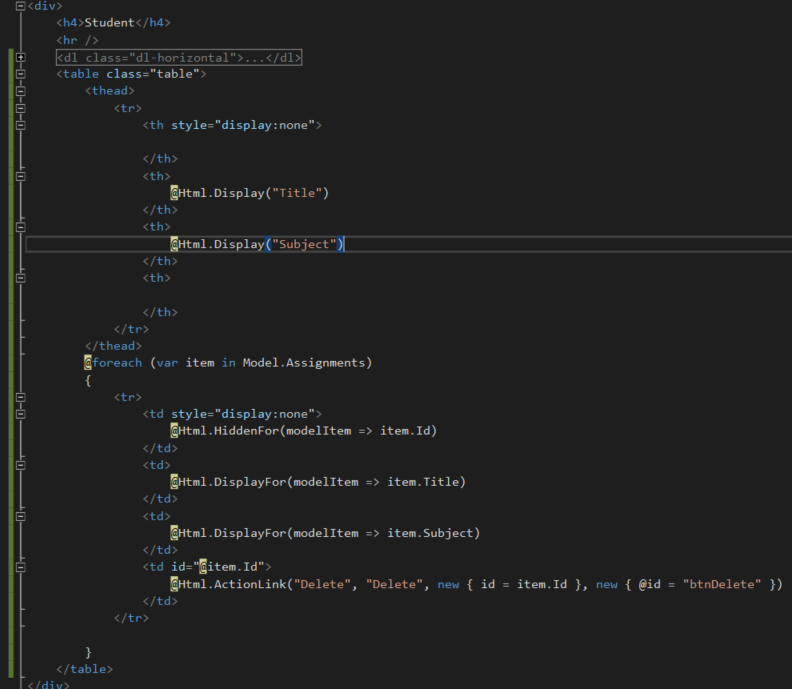
Task: Collapse the tr row inside thead
Action: click(20, 108)
